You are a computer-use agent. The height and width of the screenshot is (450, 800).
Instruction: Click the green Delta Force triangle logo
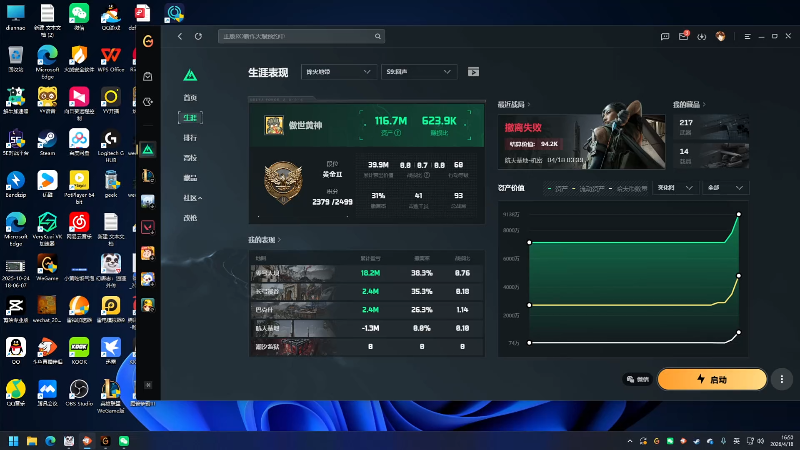(x=190, y=76)
